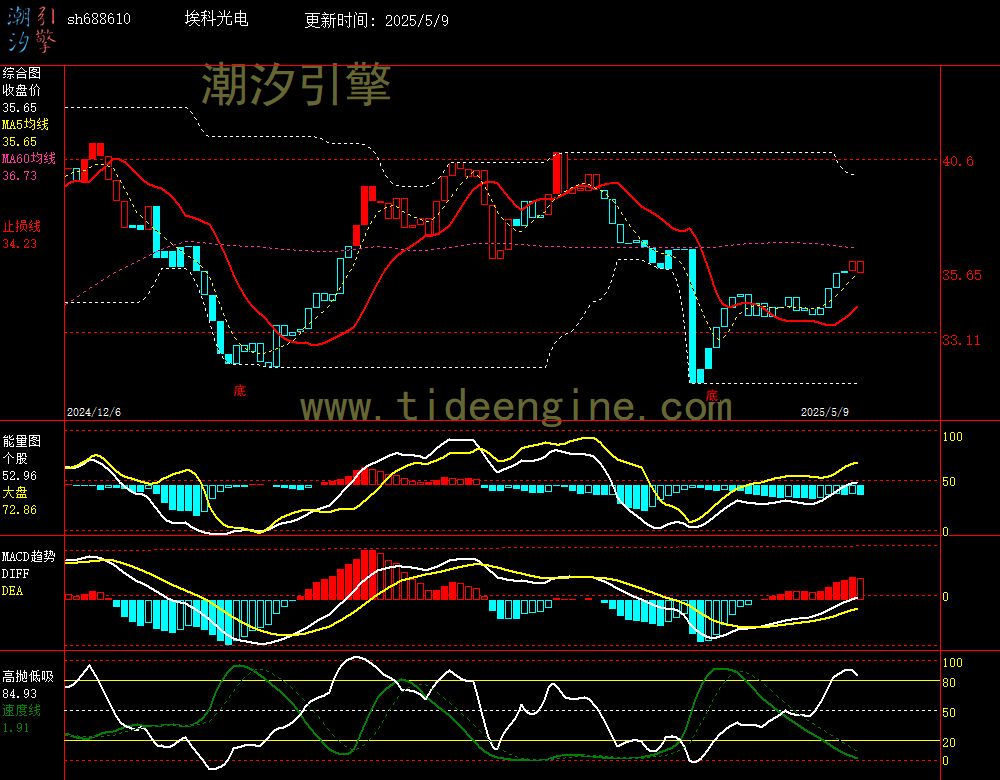Viewport: 1000px width, 780px height.
Task: Click the yellow DEA legend label
Action: coord(12,591)
